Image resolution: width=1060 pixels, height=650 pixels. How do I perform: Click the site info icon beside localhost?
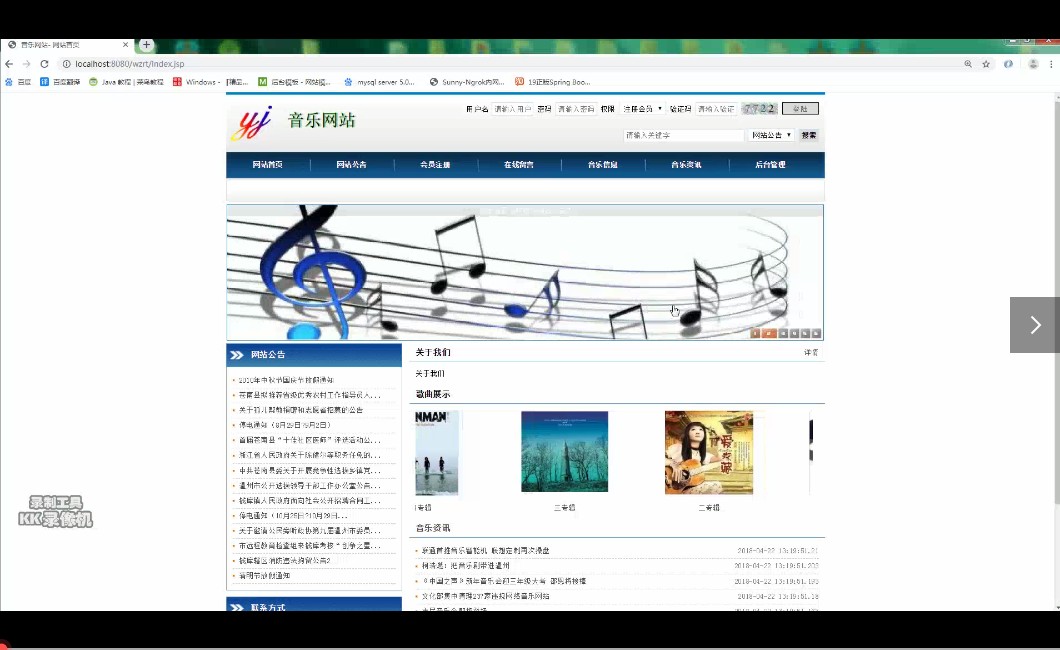pyautogui.click(x=66, y=64)
